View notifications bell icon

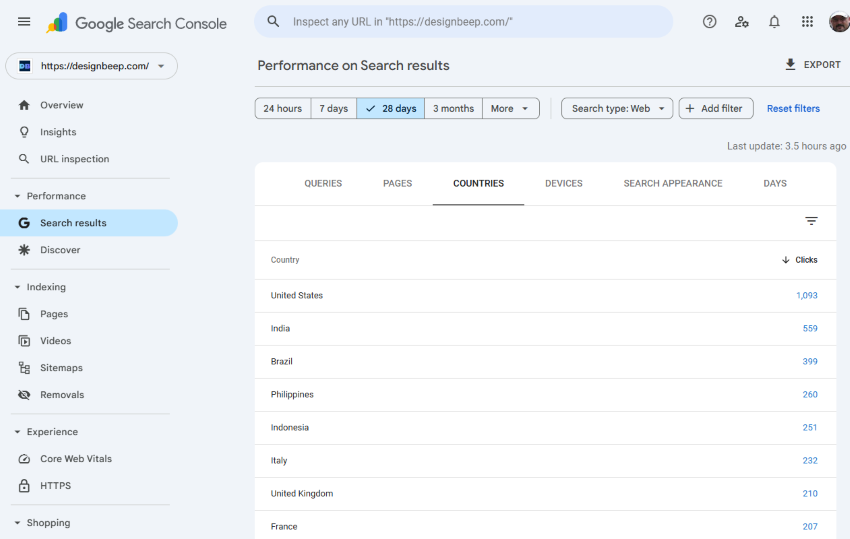click(x=774, y=22)
